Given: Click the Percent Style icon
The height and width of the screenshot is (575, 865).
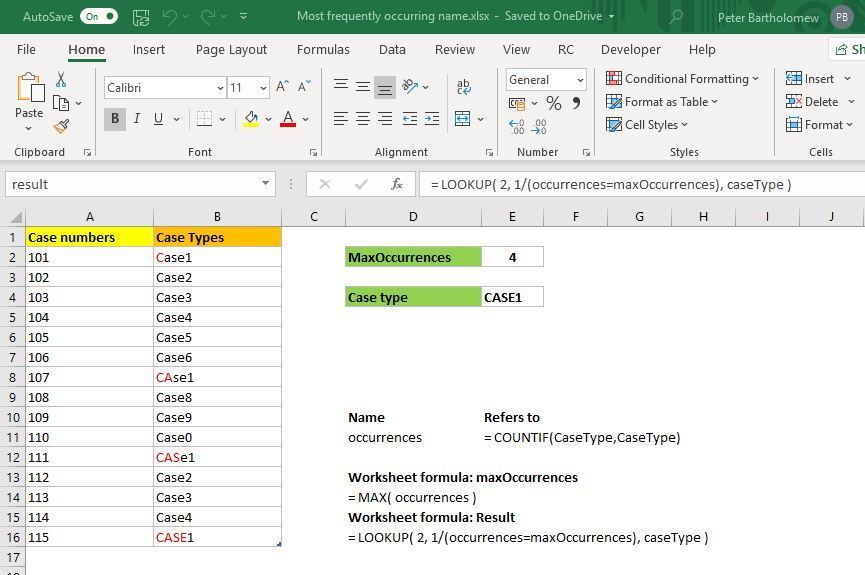Looking at the screenshot, I should click(553, 103).
